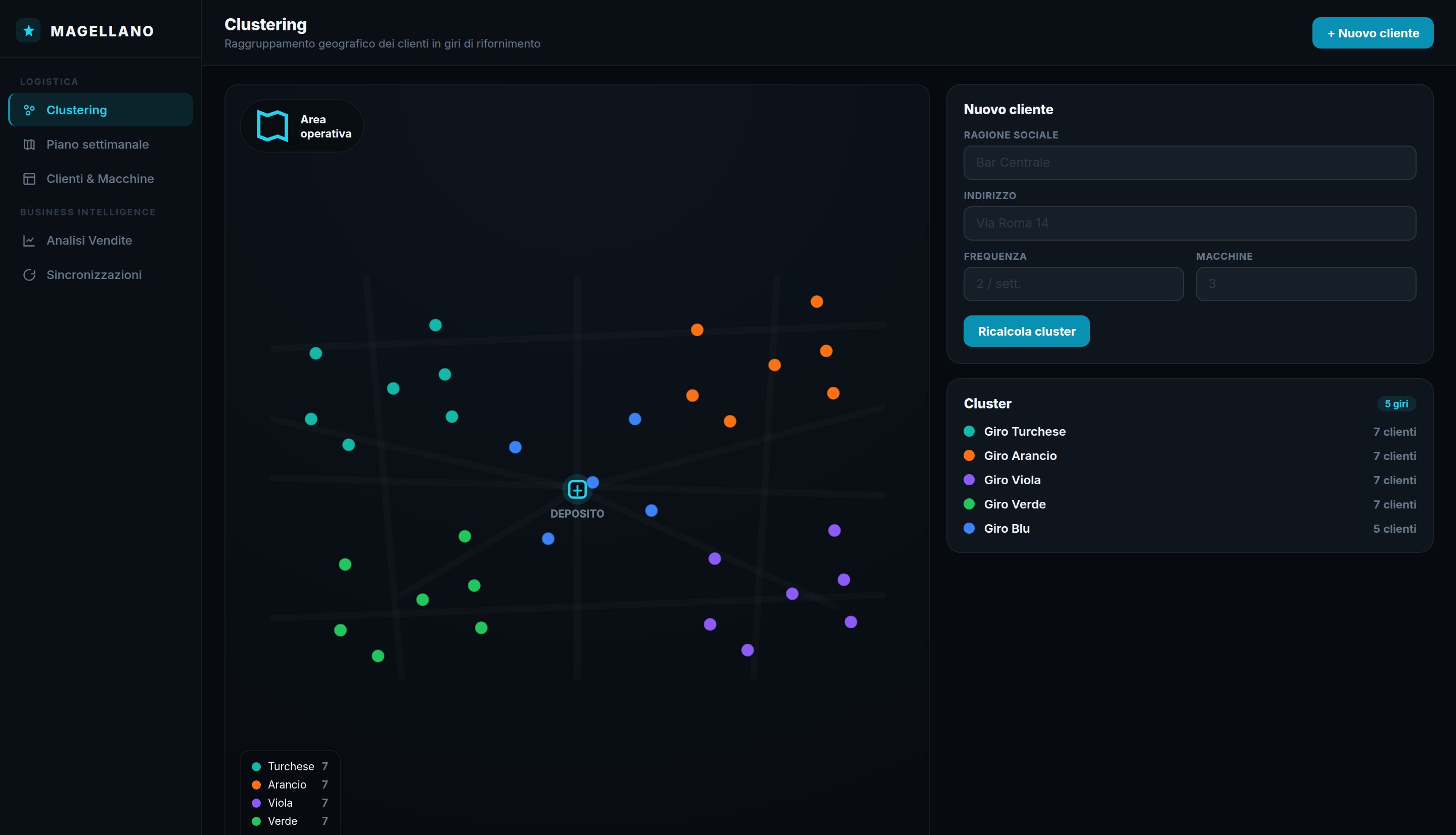Click the Giro Turchese color dot
Screen dimensions: 1456x835
tap(969, 431)
